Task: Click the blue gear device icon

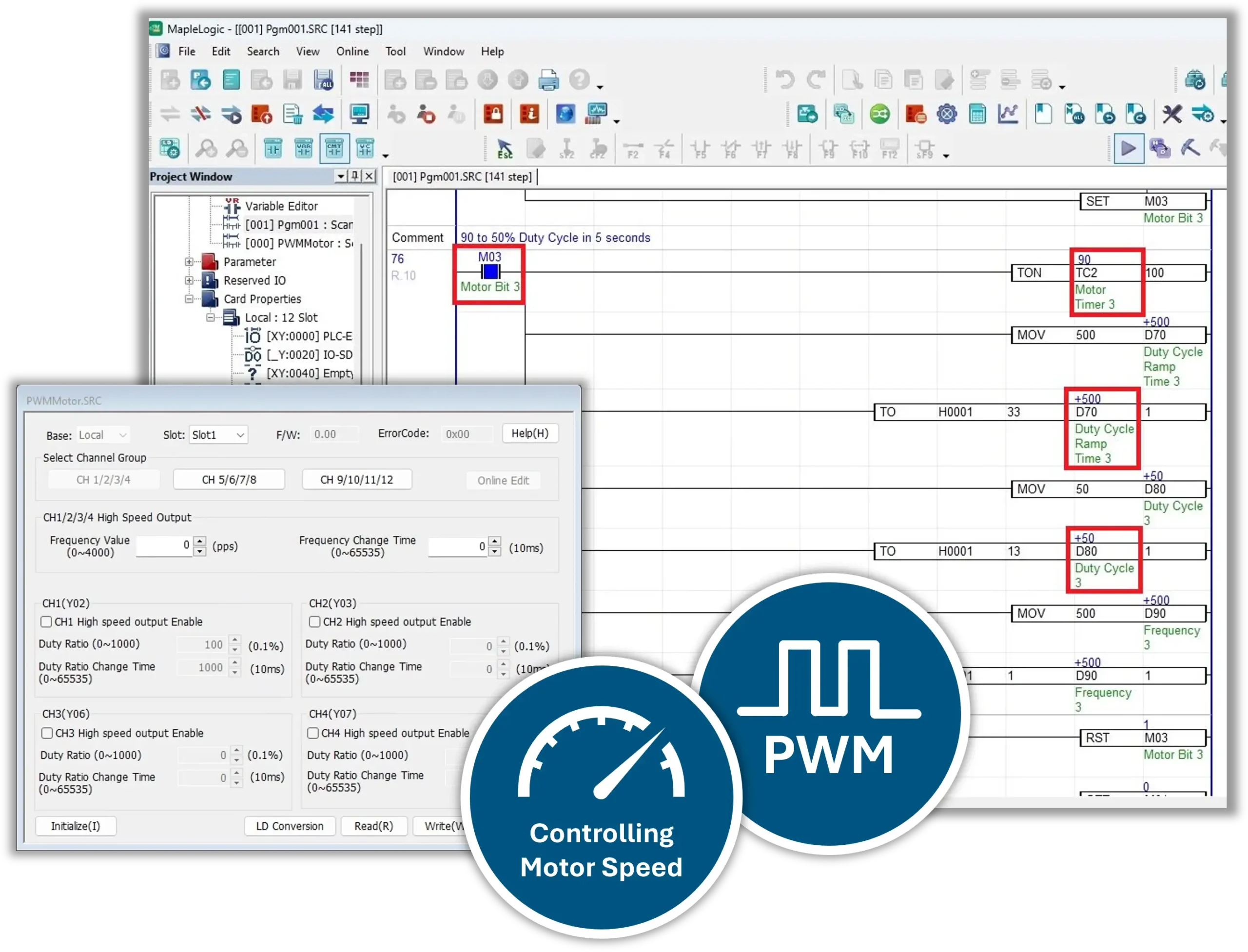Action: 947,115
